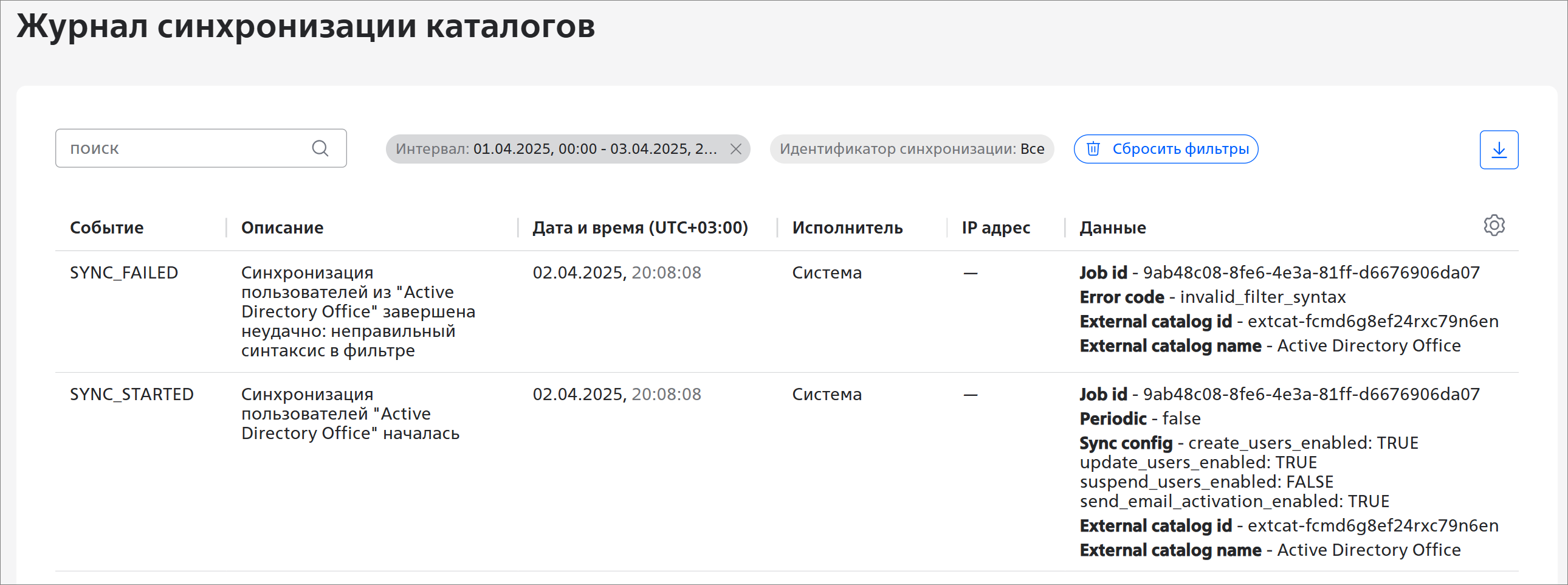Select the SYNC_FAILED event row
This screenshot has height=585, width=1568.
click(x=786, y=311)
